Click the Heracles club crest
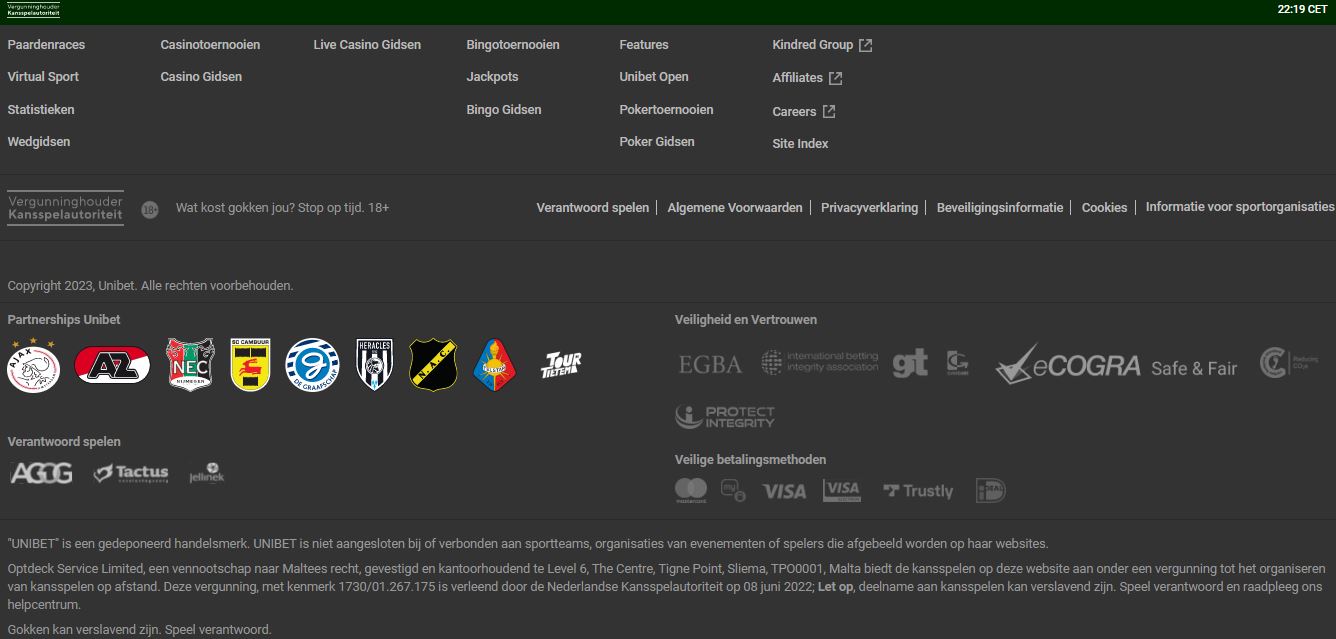 point(375,365)
